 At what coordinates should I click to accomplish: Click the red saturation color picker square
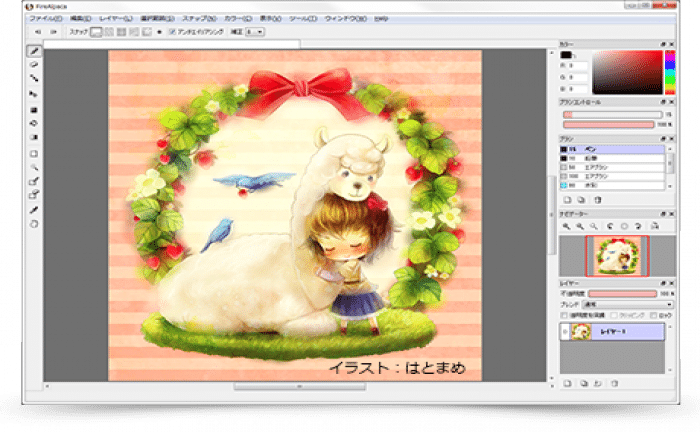[x=627, y=72]
